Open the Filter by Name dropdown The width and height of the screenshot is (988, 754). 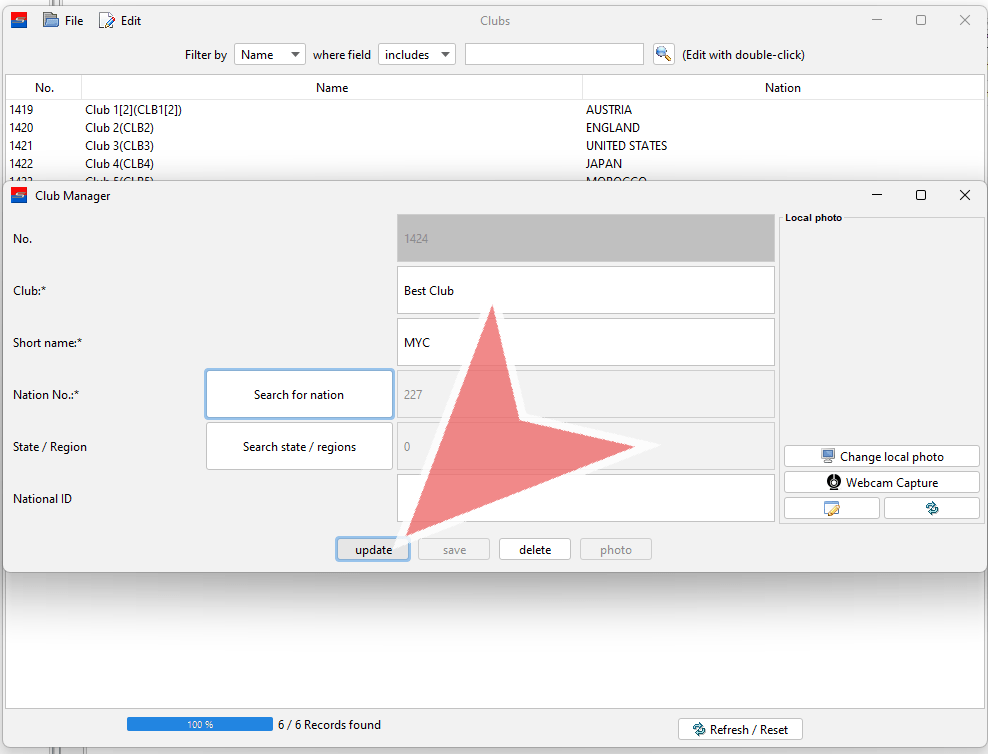click(x=270, y=55)
